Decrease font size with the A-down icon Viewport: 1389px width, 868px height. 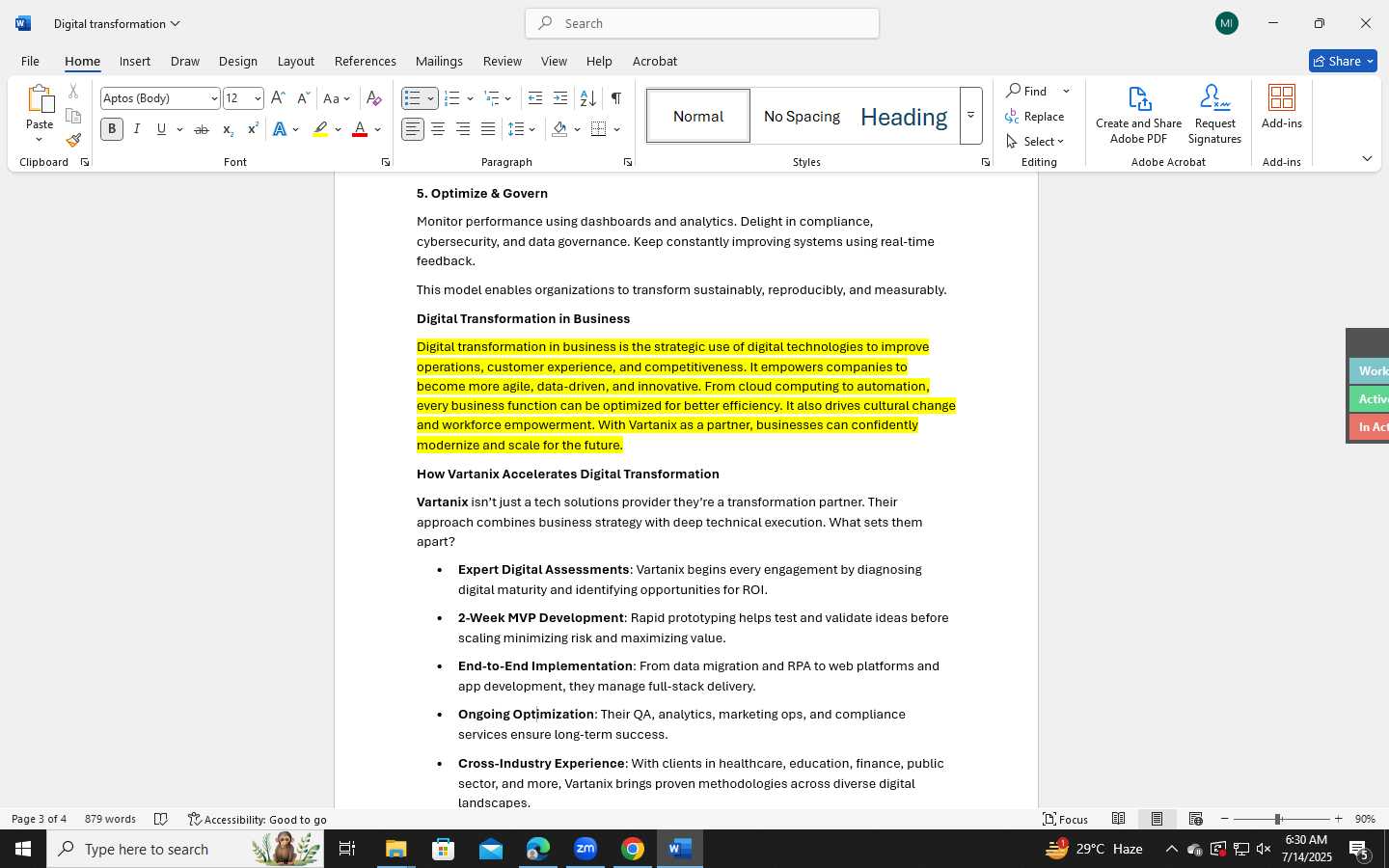pos(303,98)
